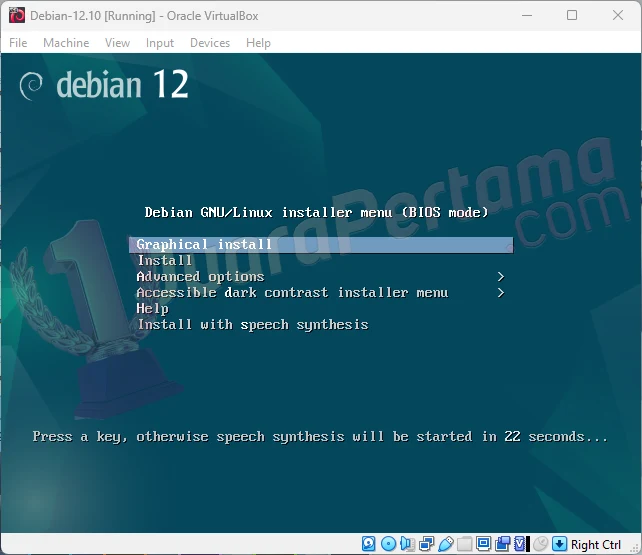Select Accessible dark contrast installer menu
The image size is (642, 555).
pyautogui.click(x=292, y=293)
